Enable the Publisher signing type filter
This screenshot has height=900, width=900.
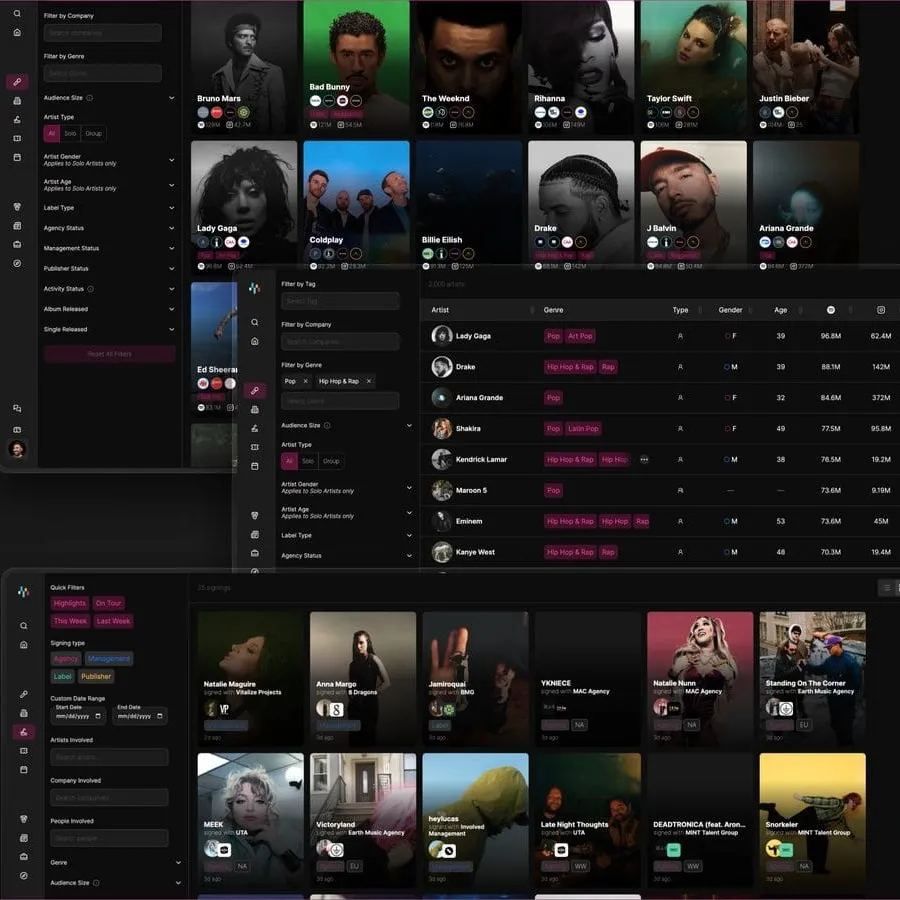click(x=97, y=676)
